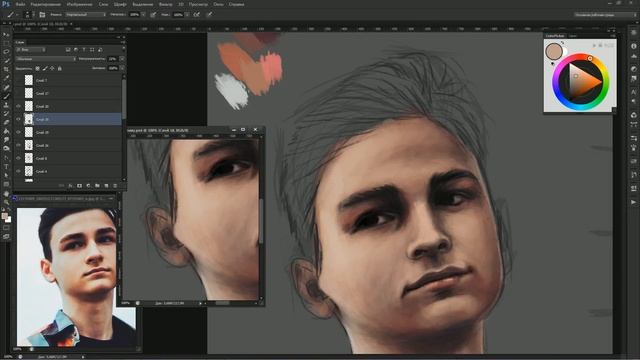
Task: Select the Eyedropper tool
Action: click(x=6, y=78)
